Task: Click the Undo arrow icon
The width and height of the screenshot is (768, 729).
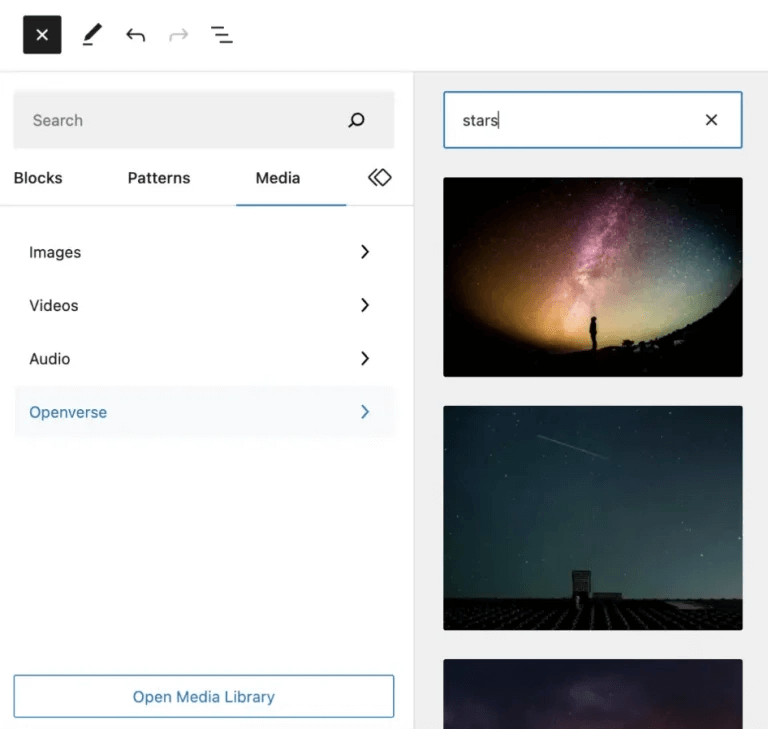Action: (x=136, y=35)
